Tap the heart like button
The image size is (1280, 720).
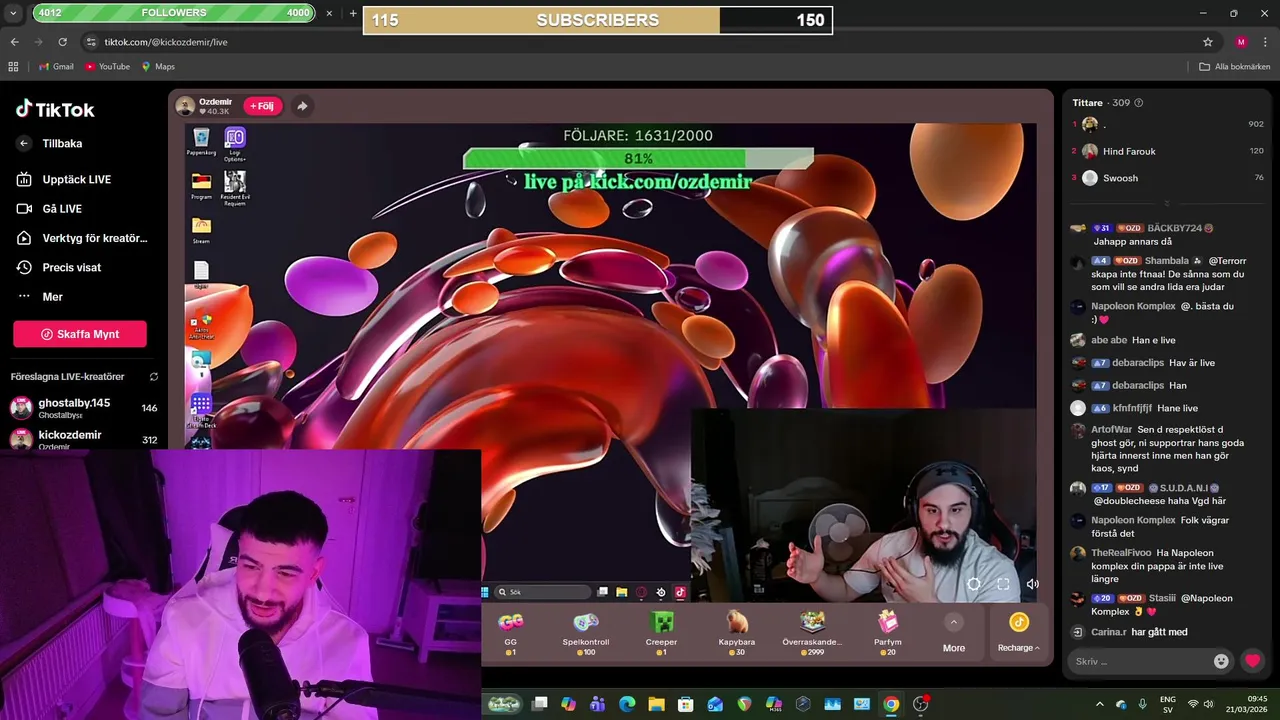(x=1252, y=661)
